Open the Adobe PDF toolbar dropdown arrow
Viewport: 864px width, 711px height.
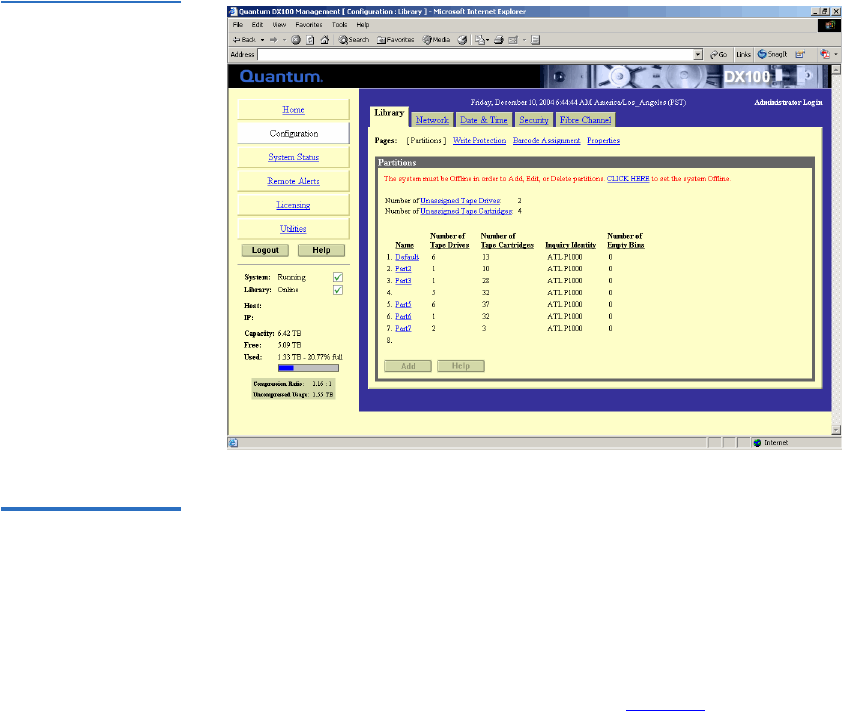click(x=836, y=54)
